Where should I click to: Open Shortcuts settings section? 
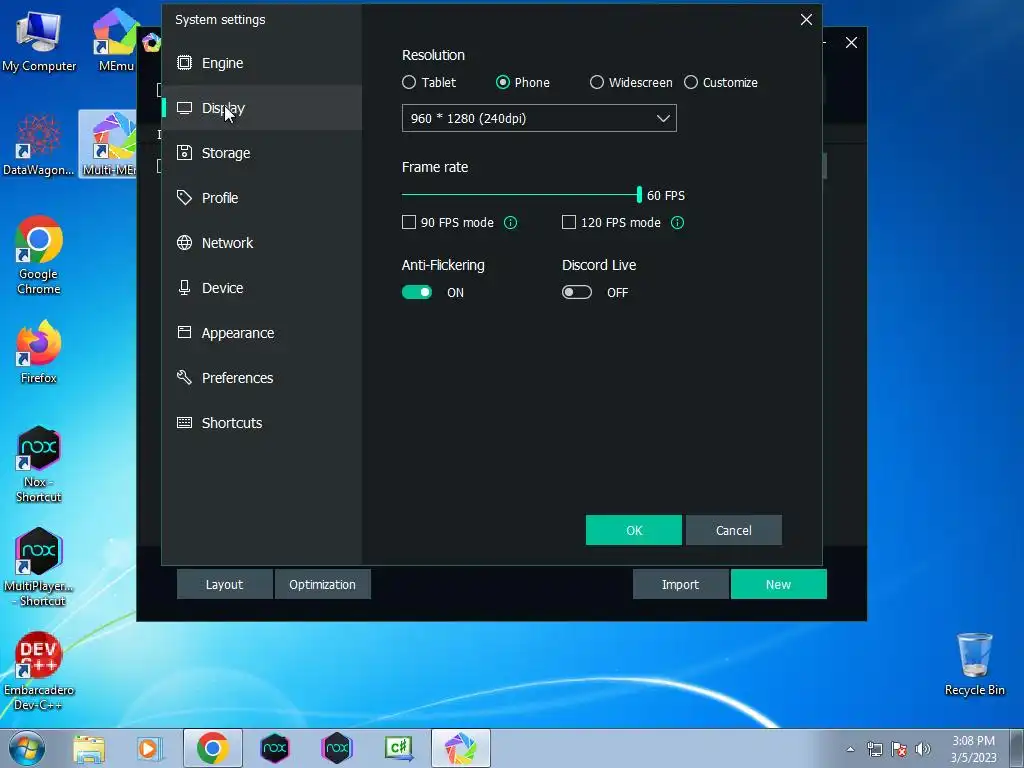coord(262,423)
